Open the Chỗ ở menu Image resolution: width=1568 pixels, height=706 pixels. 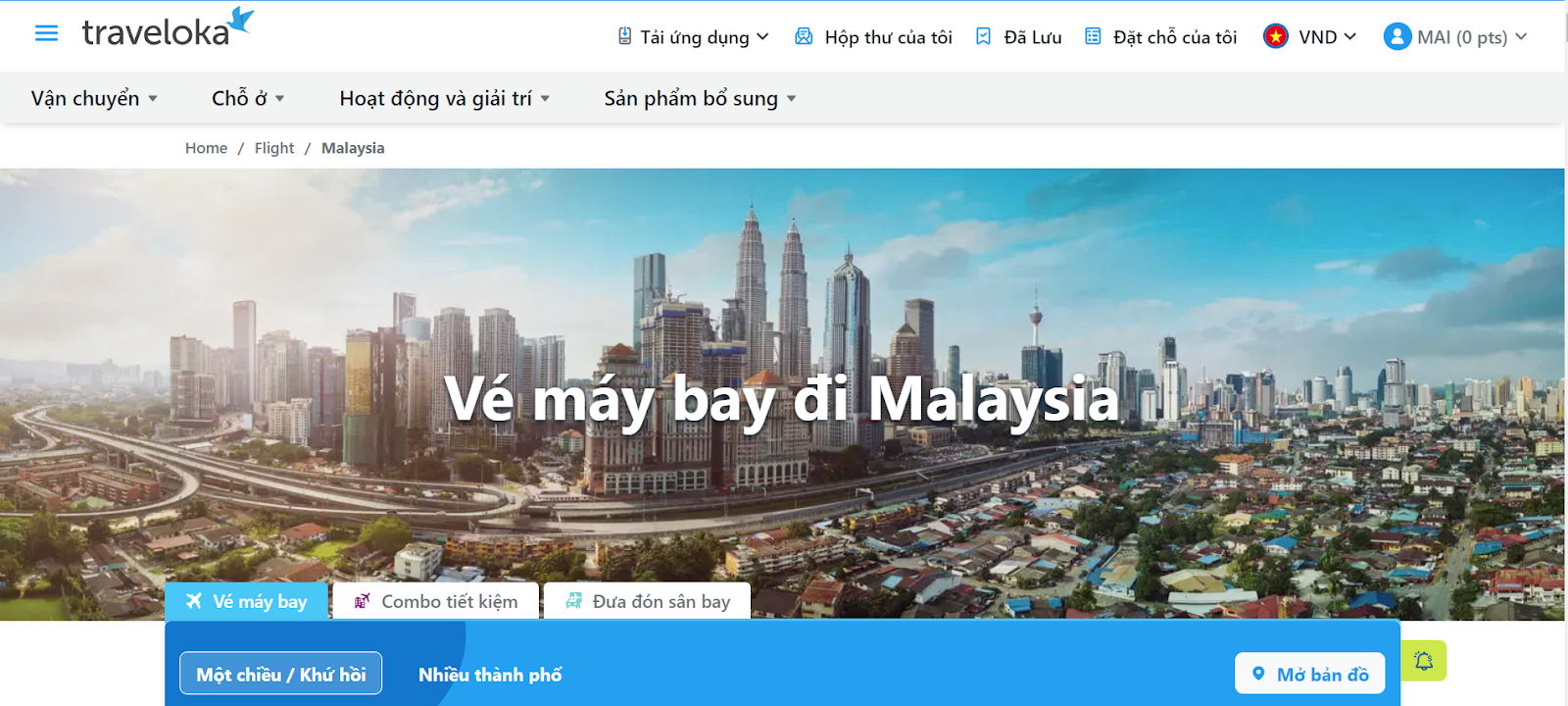click(x=248, y=98)
